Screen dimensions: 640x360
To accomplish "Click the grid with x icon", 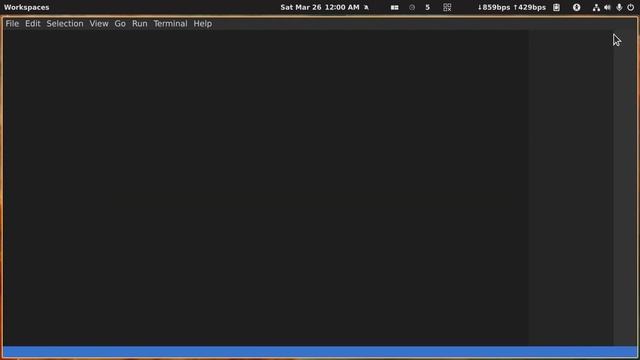I will pos(447,7).
